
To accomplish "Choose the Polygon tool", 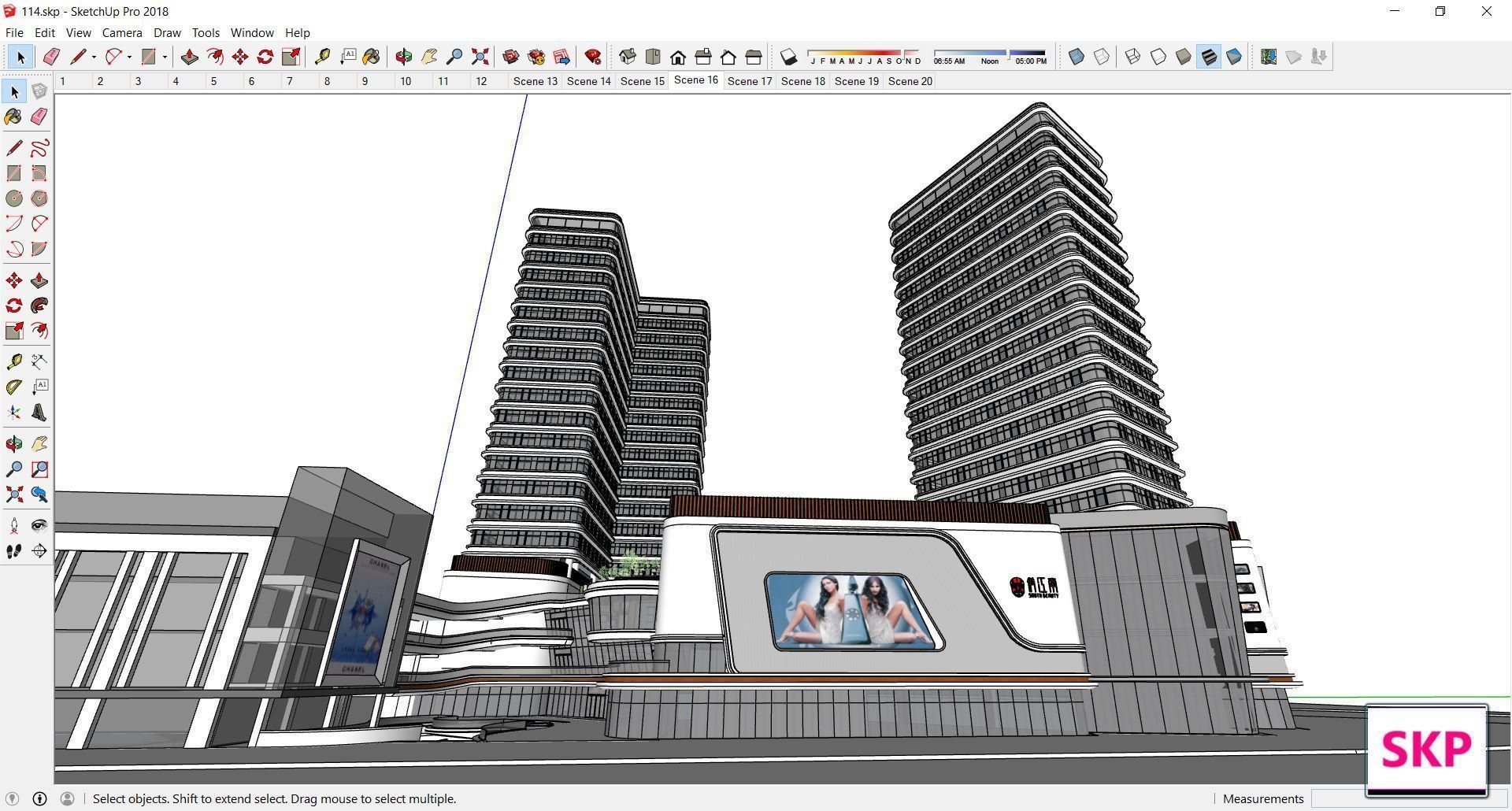I will click(x=39, y=198).
